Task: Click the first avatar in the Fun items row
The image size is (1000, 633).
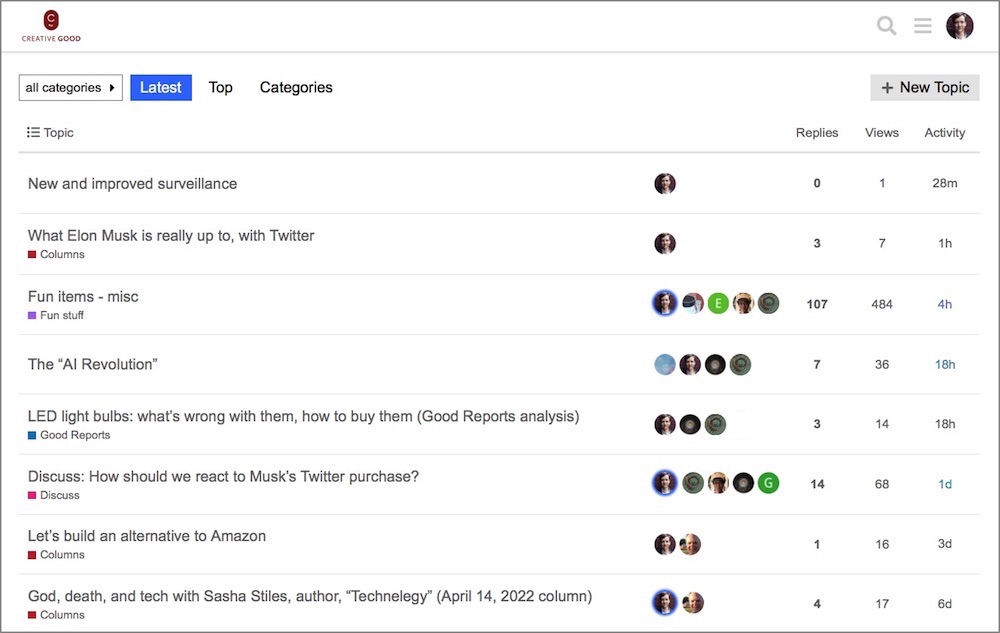Action: point(665,303)
